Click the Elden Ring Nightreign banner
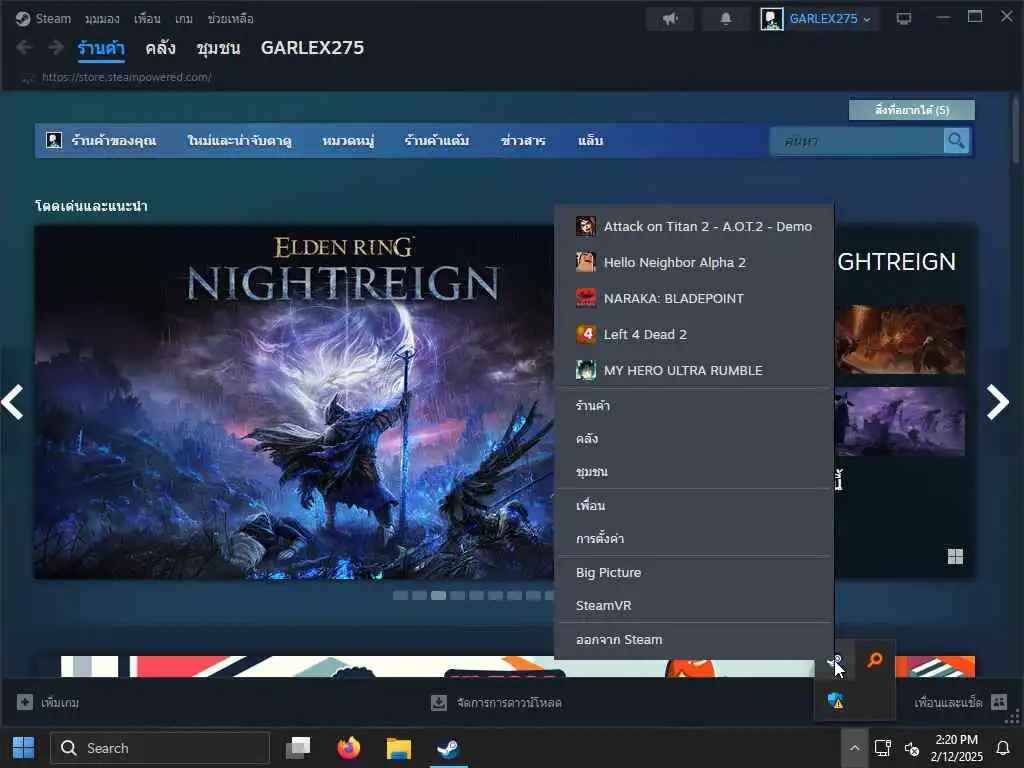Viewport: 1024px width, 768px height. pos(294,402)
